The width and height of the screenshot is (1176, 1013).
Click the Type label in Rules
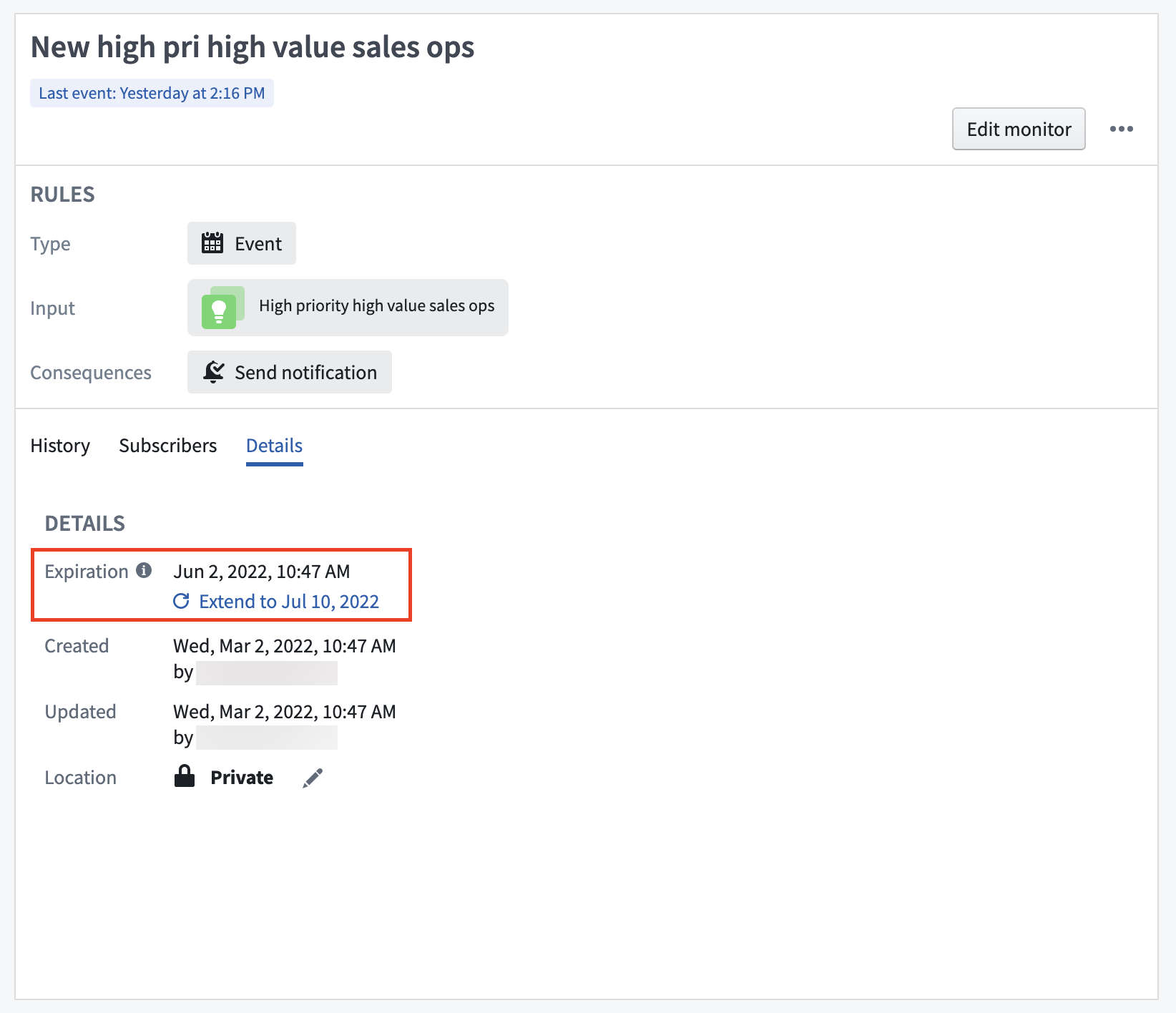point(50,244)
